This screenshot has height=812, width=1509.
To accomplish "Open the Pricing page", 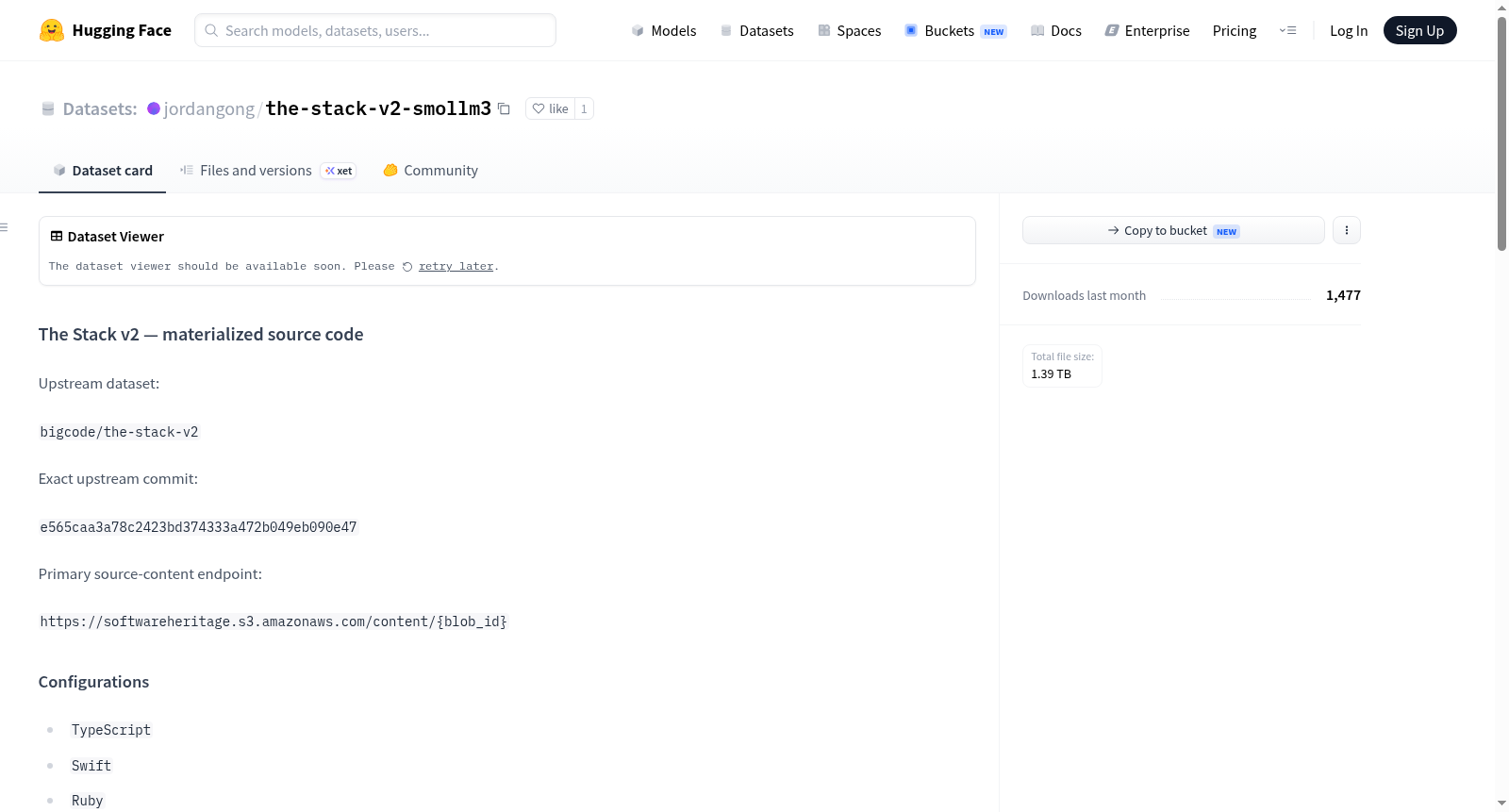I will [1235, 30].
